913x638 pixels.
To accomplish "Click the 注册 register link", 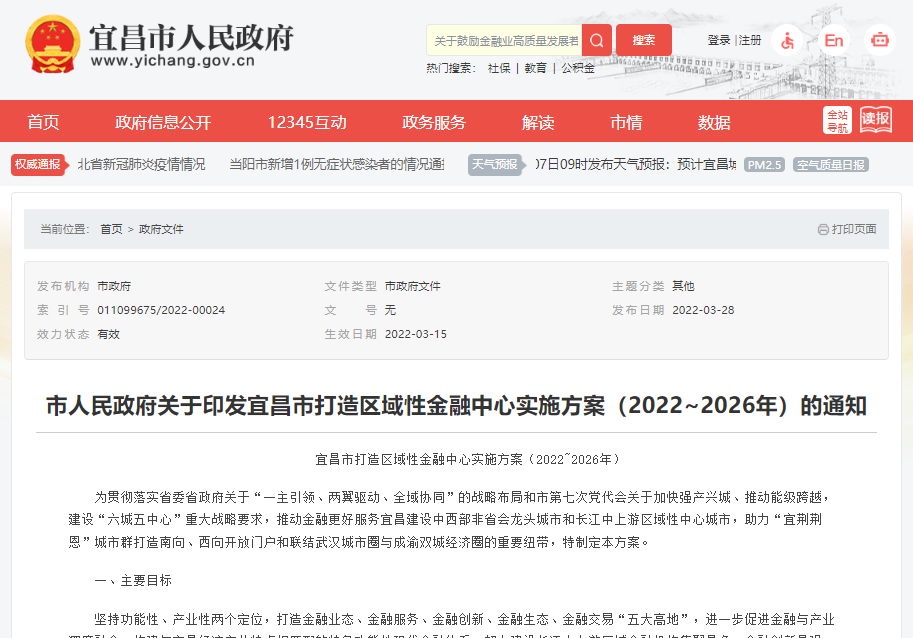I will (750, 40).
